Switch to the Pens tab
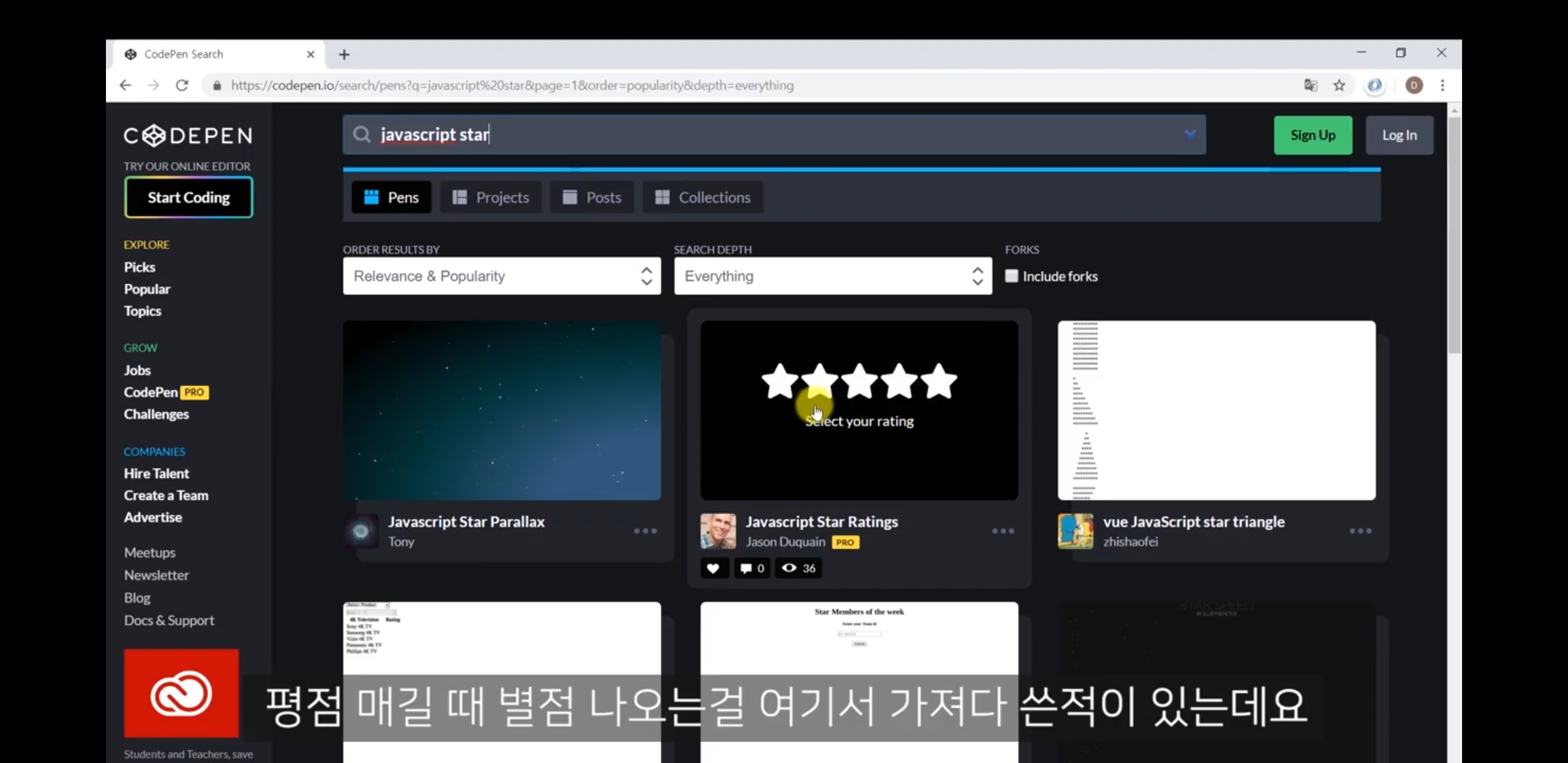This screenshot has height=763, width=1568. pos(391,197)
